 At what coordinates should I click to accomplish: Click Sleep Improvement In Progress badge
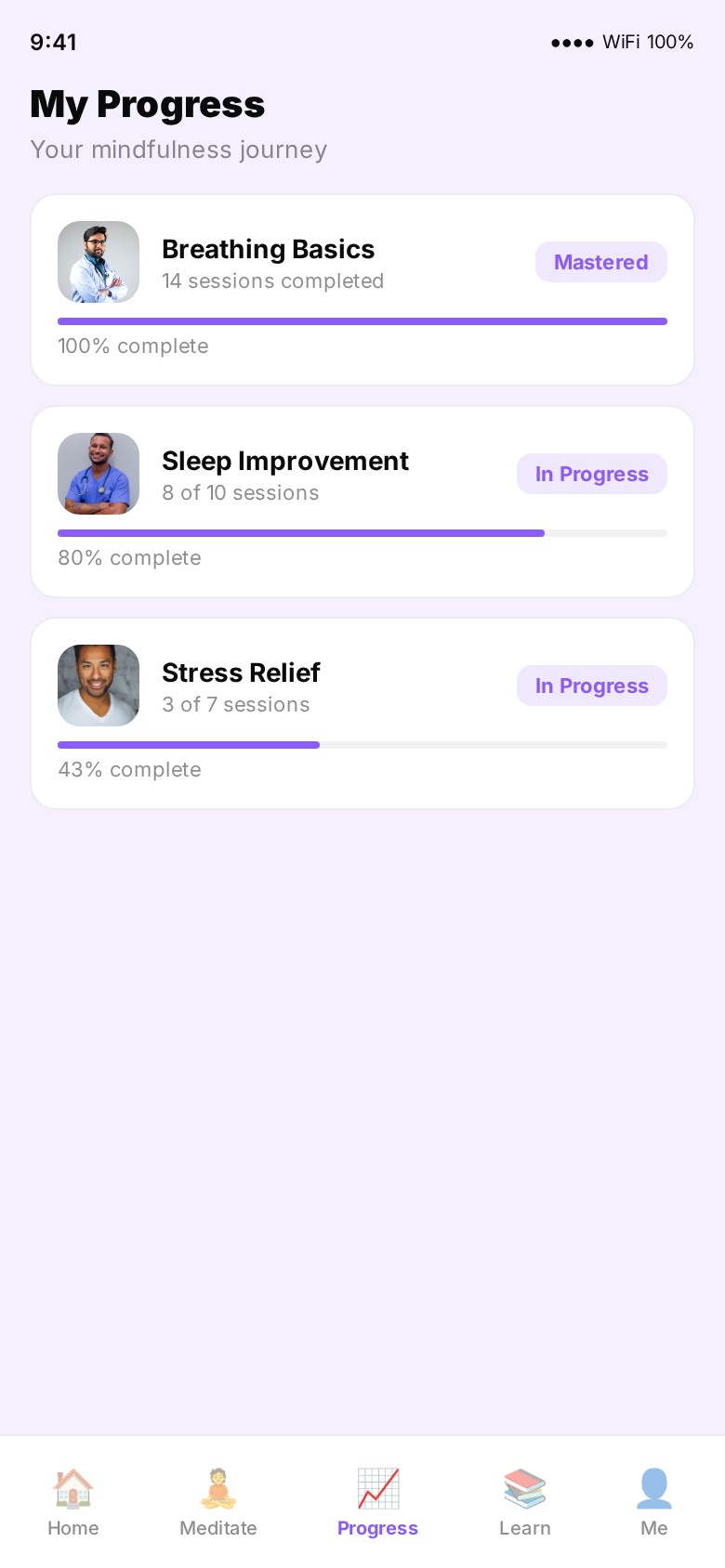click(x=591, y=474)
